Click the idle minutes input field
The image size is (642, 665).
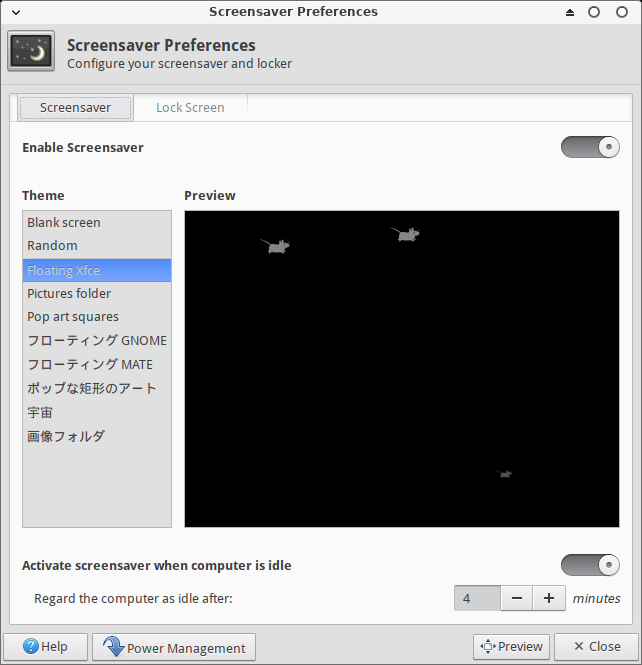coord(477,598)
